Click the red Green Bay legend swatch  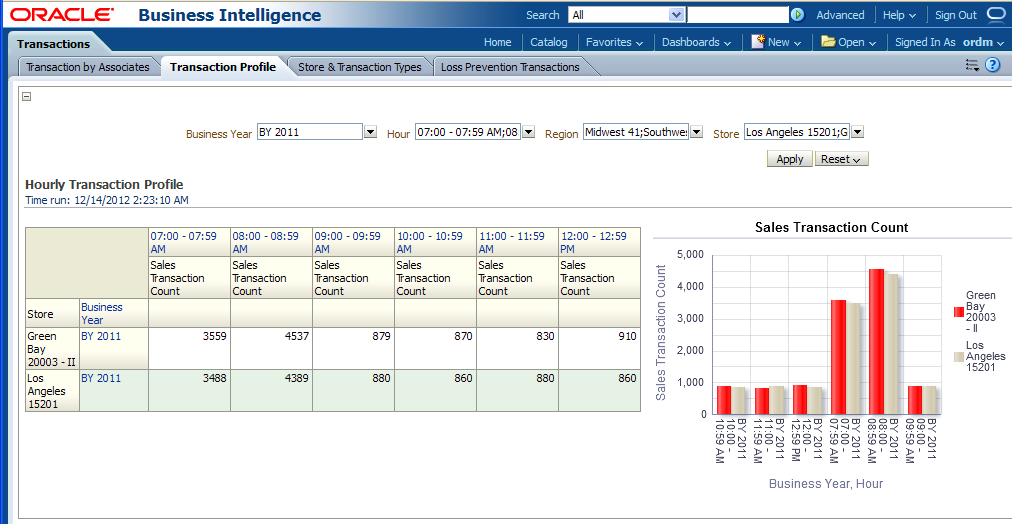click(958, 312)
